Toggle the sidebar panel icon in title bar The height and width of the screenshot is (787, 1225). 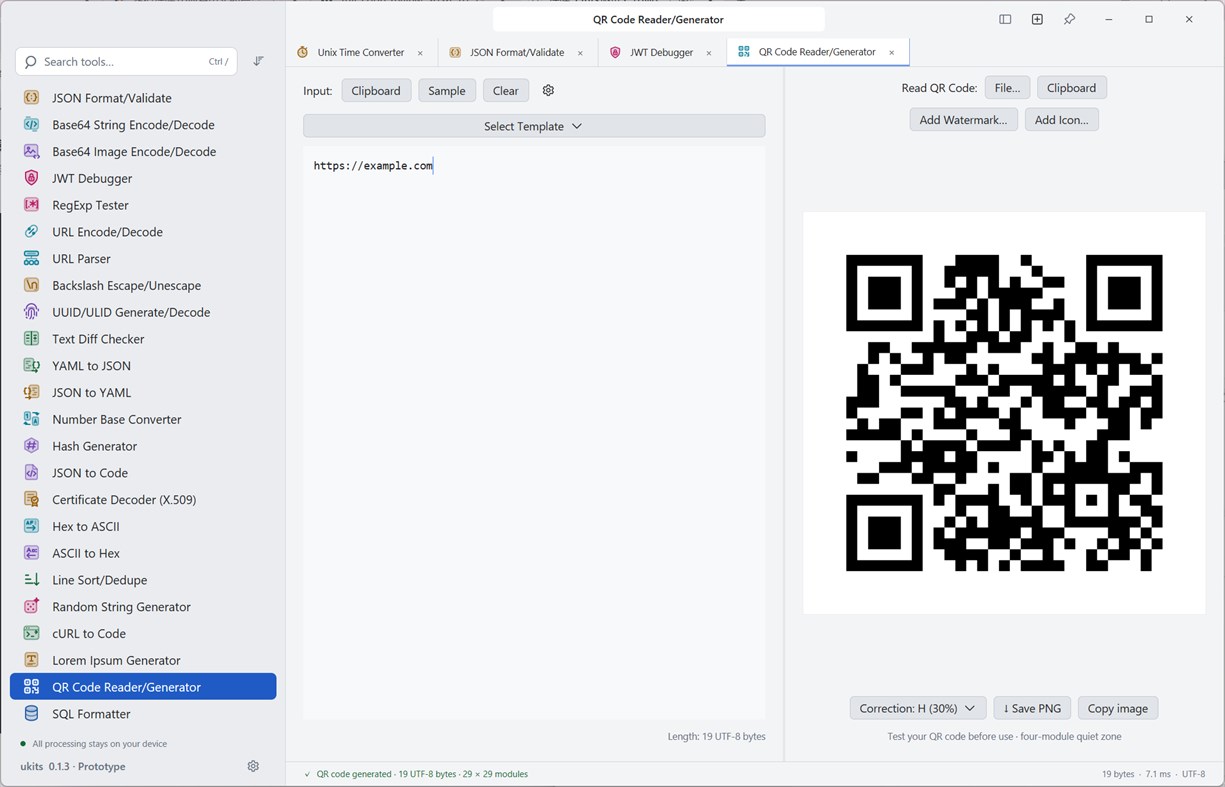pyautogui.click(x=1005, y=19)
